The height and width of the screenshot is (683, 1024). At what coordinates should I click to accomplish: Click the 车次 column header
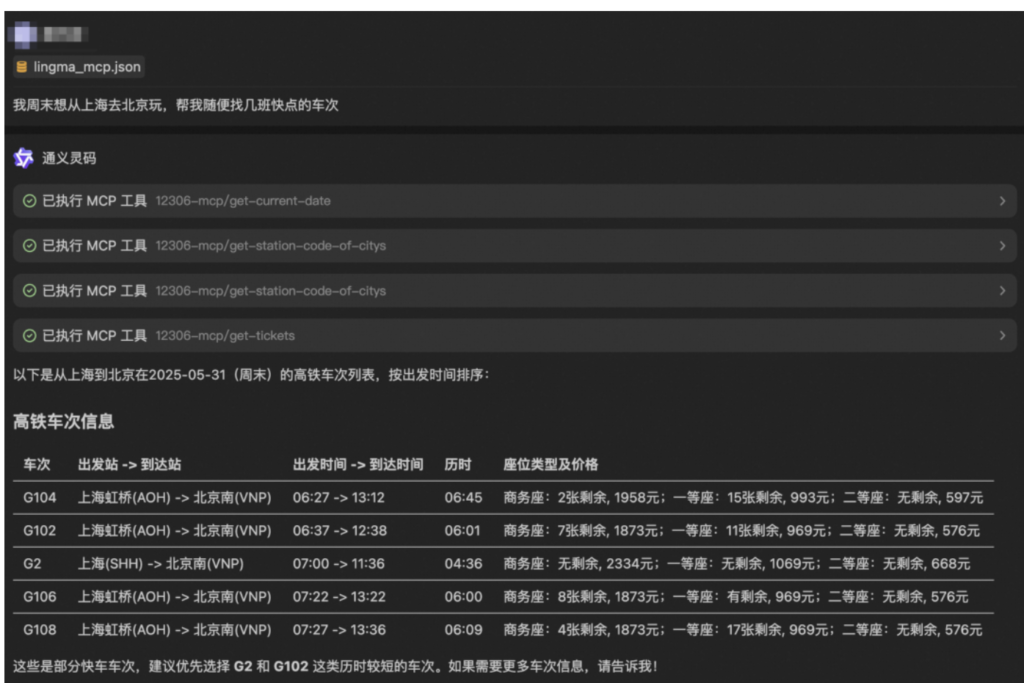[37, 465]
